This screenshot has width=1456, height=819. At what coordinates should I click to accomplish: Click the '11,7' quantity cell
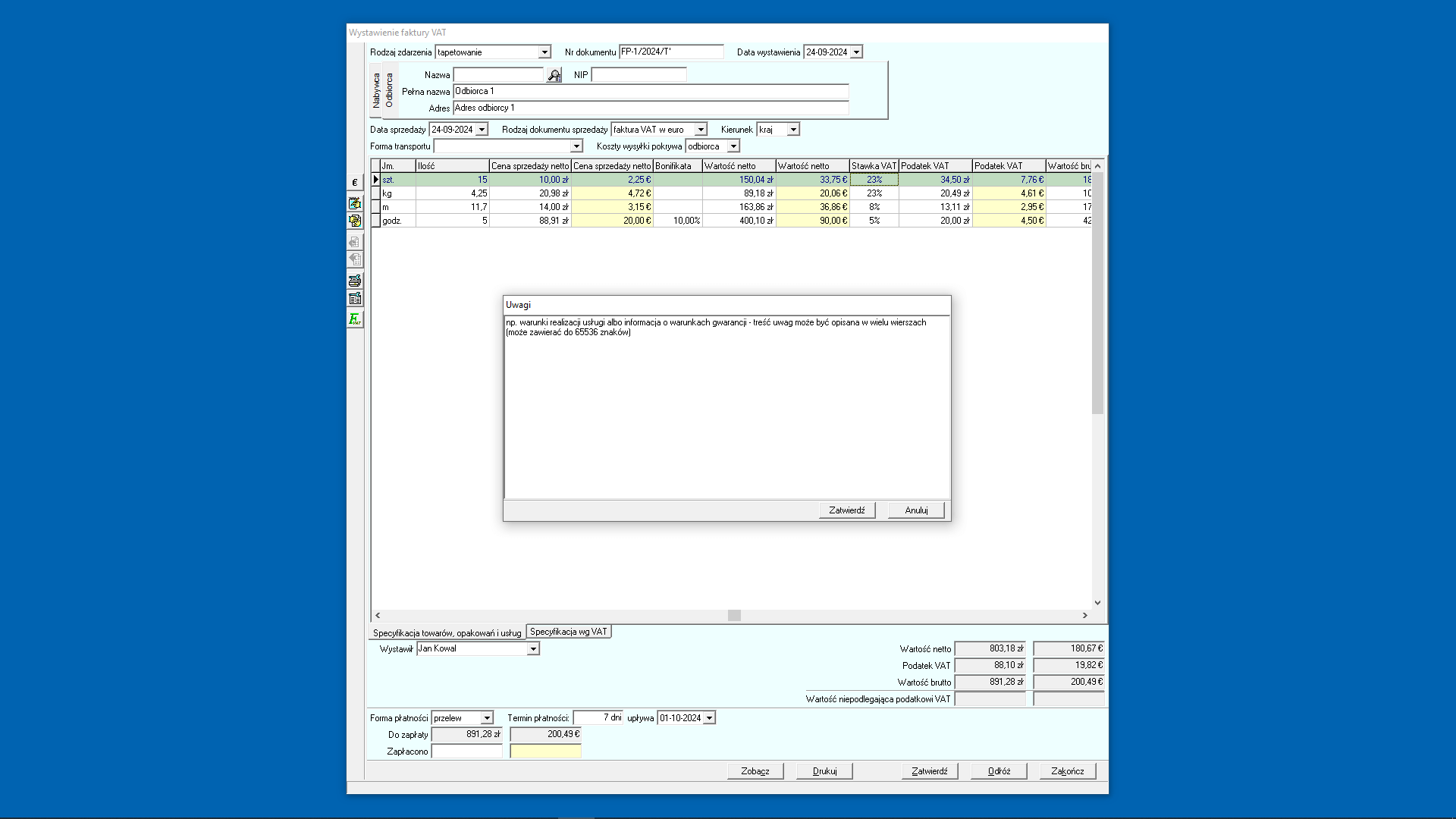point(452,207)
